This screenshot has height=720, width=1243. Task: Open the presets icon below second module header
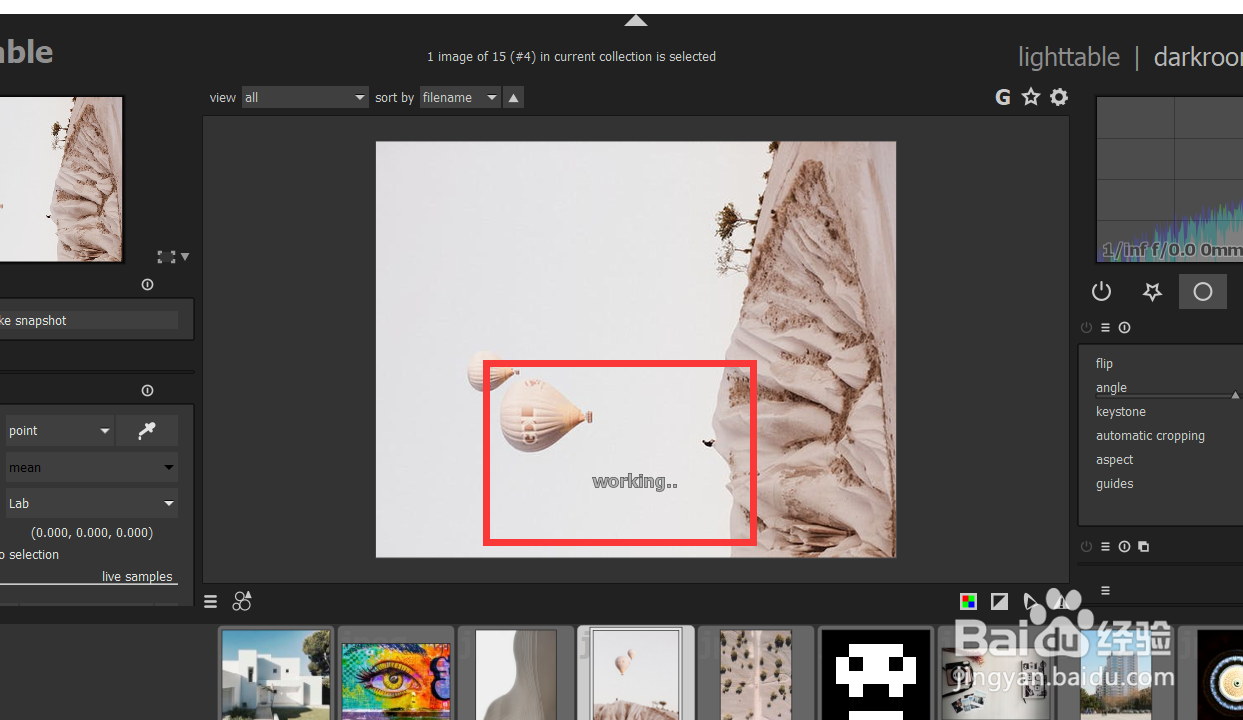point(1105,591)
